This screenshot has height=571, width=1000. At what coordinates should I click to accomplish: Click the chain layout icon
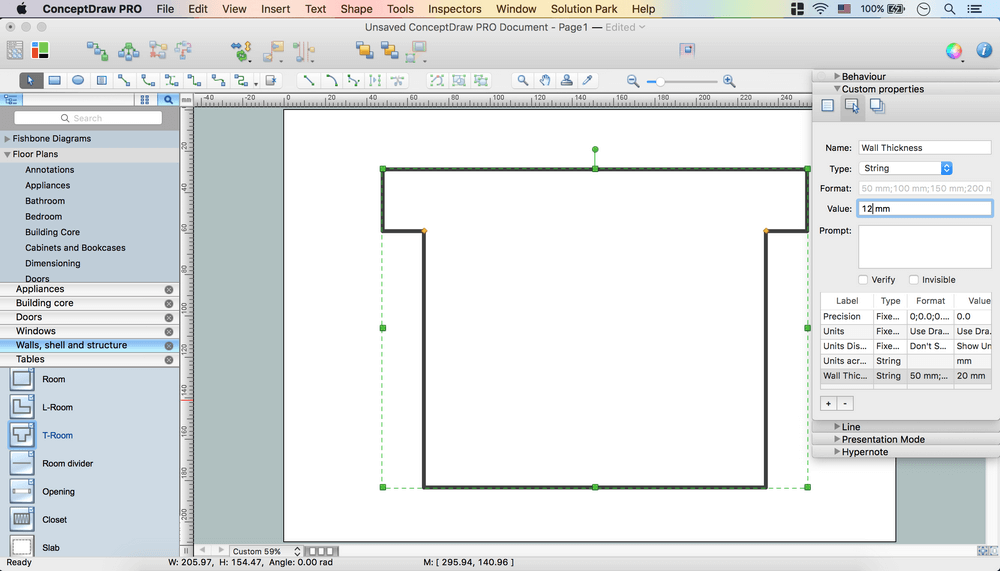pyautogui.click(x=98, y=50)
